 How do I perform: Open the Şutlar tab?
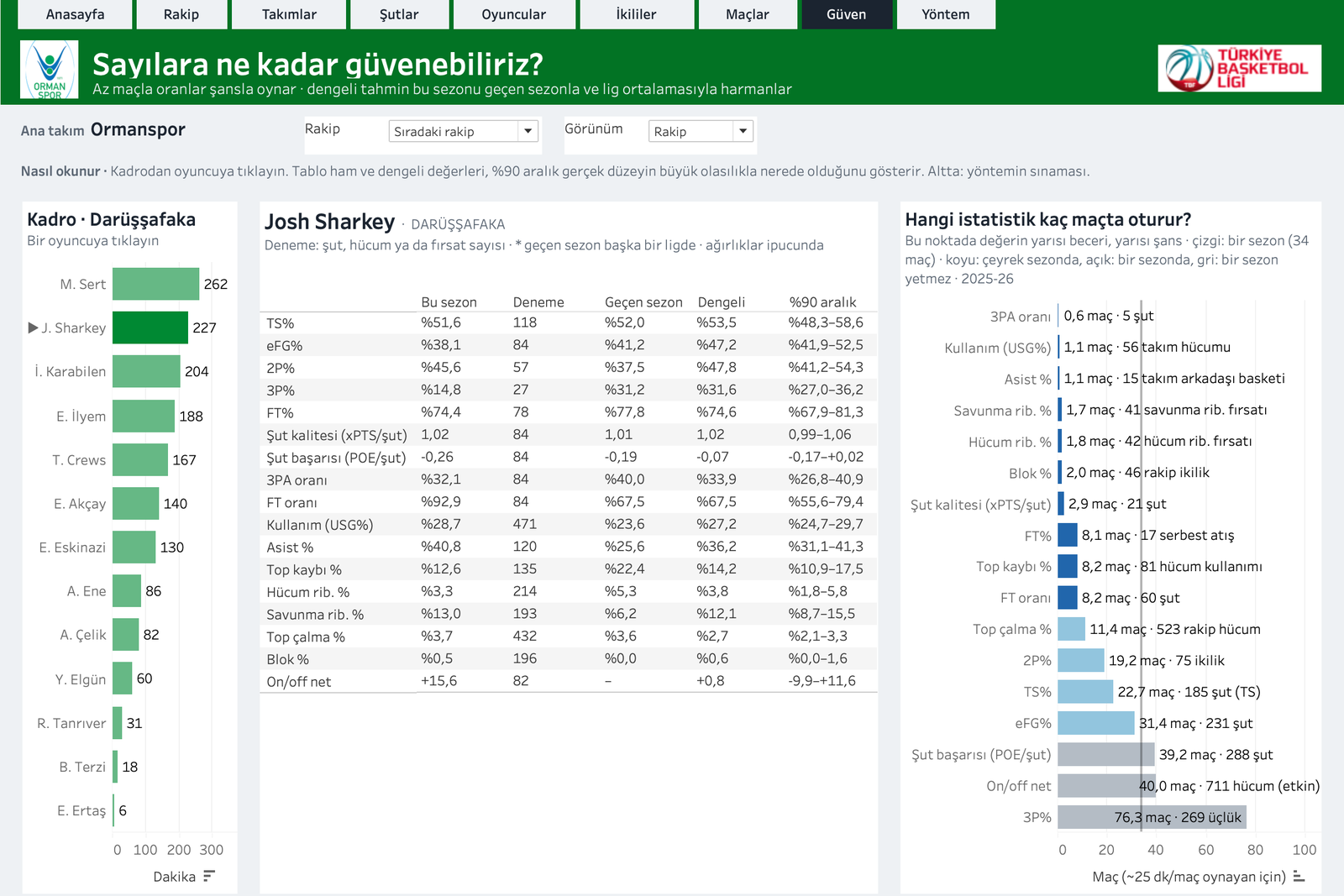pos(399,14)
